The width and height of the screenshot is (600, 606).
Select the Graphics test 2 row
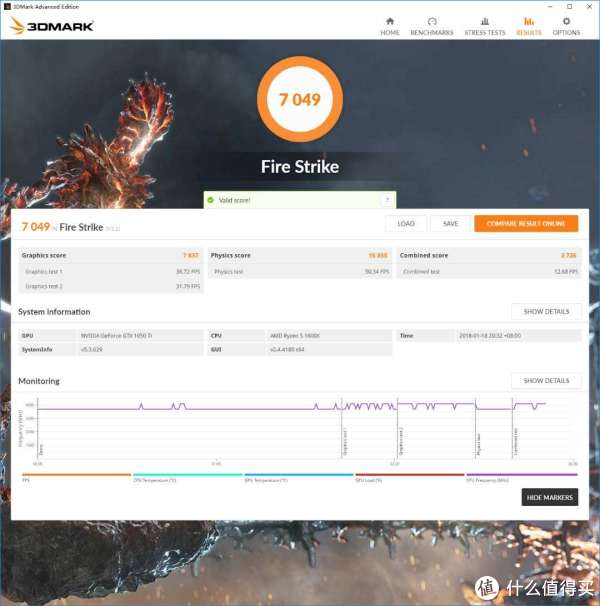111,286
